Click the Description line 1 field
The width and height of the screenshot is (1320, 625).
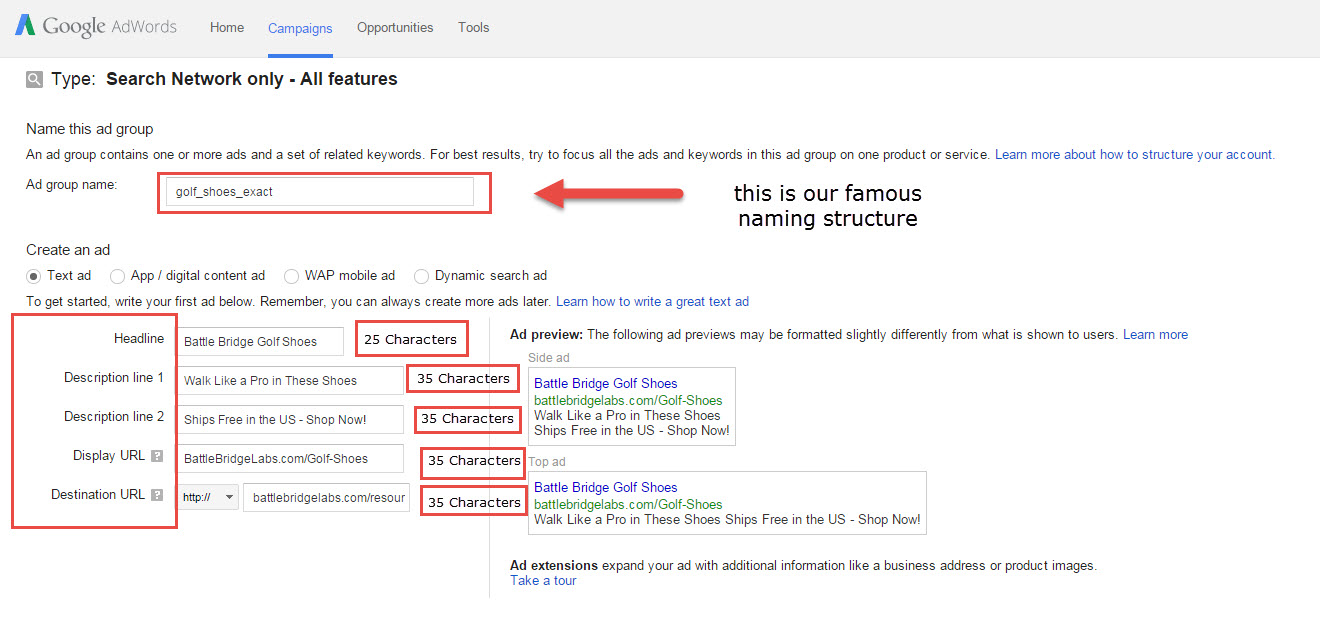(289, 380)
